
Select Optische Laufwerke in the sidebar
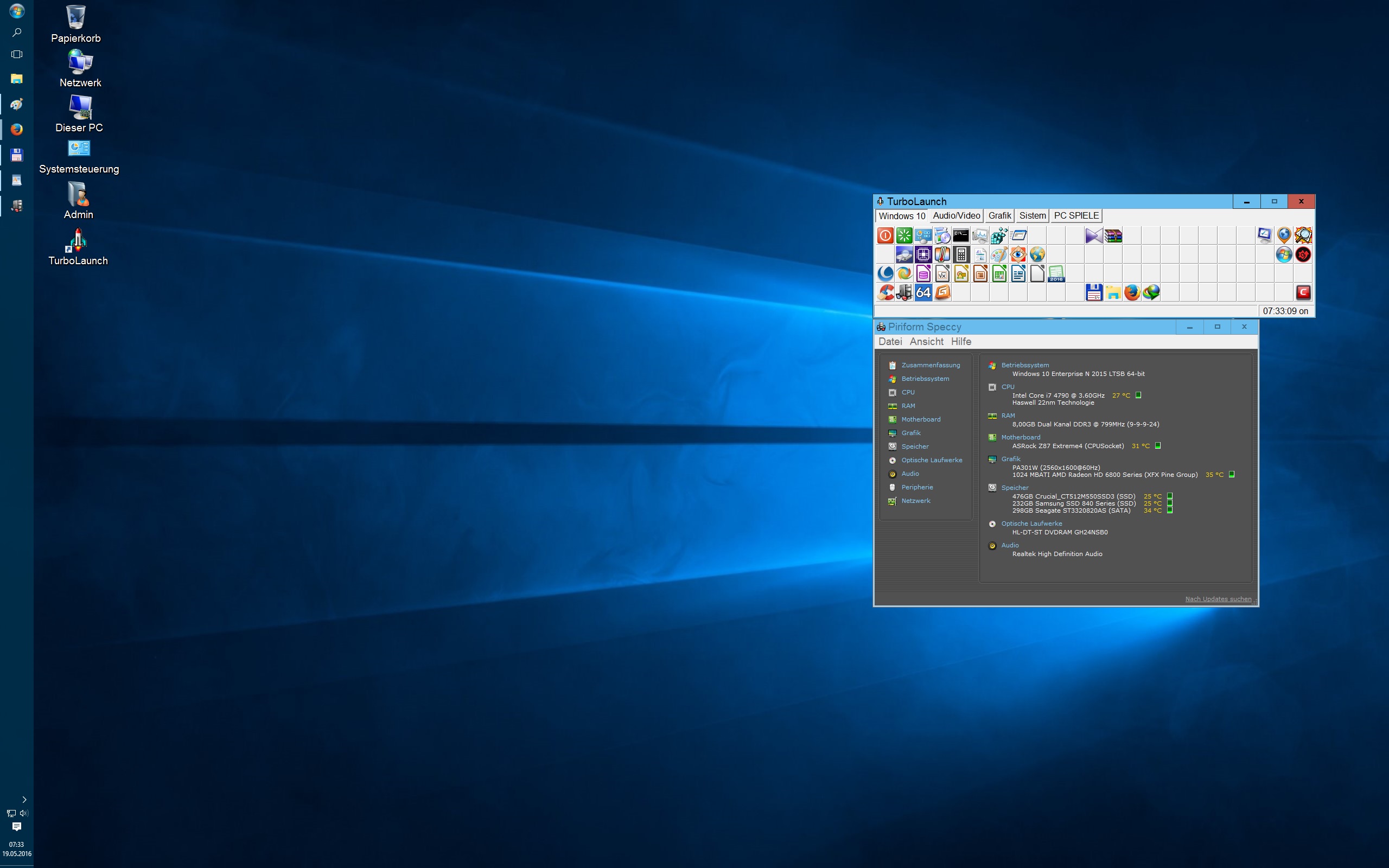pos(932,461)
